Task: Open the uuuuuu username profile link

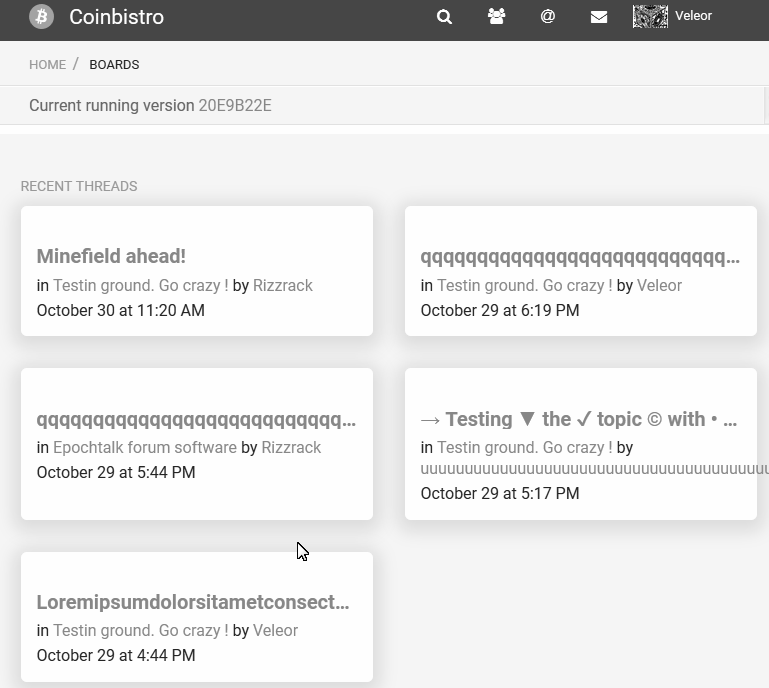Action: click(594, 469)
